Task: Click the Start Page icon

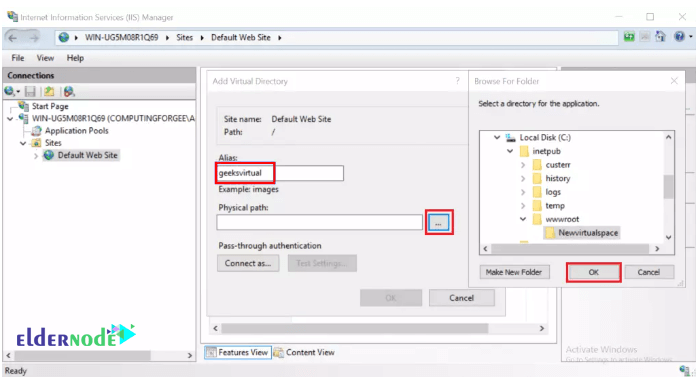Action: coord(23,106)
